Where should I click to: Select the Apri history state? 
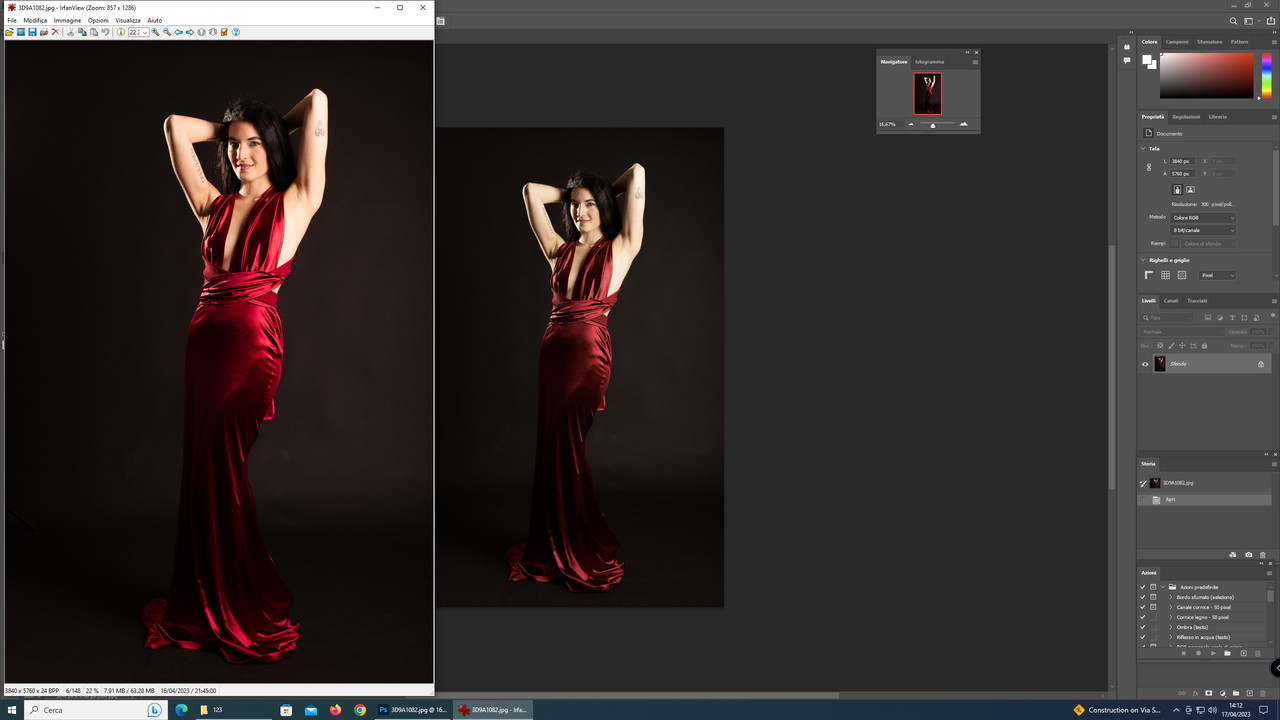(x=1204, y=499)
